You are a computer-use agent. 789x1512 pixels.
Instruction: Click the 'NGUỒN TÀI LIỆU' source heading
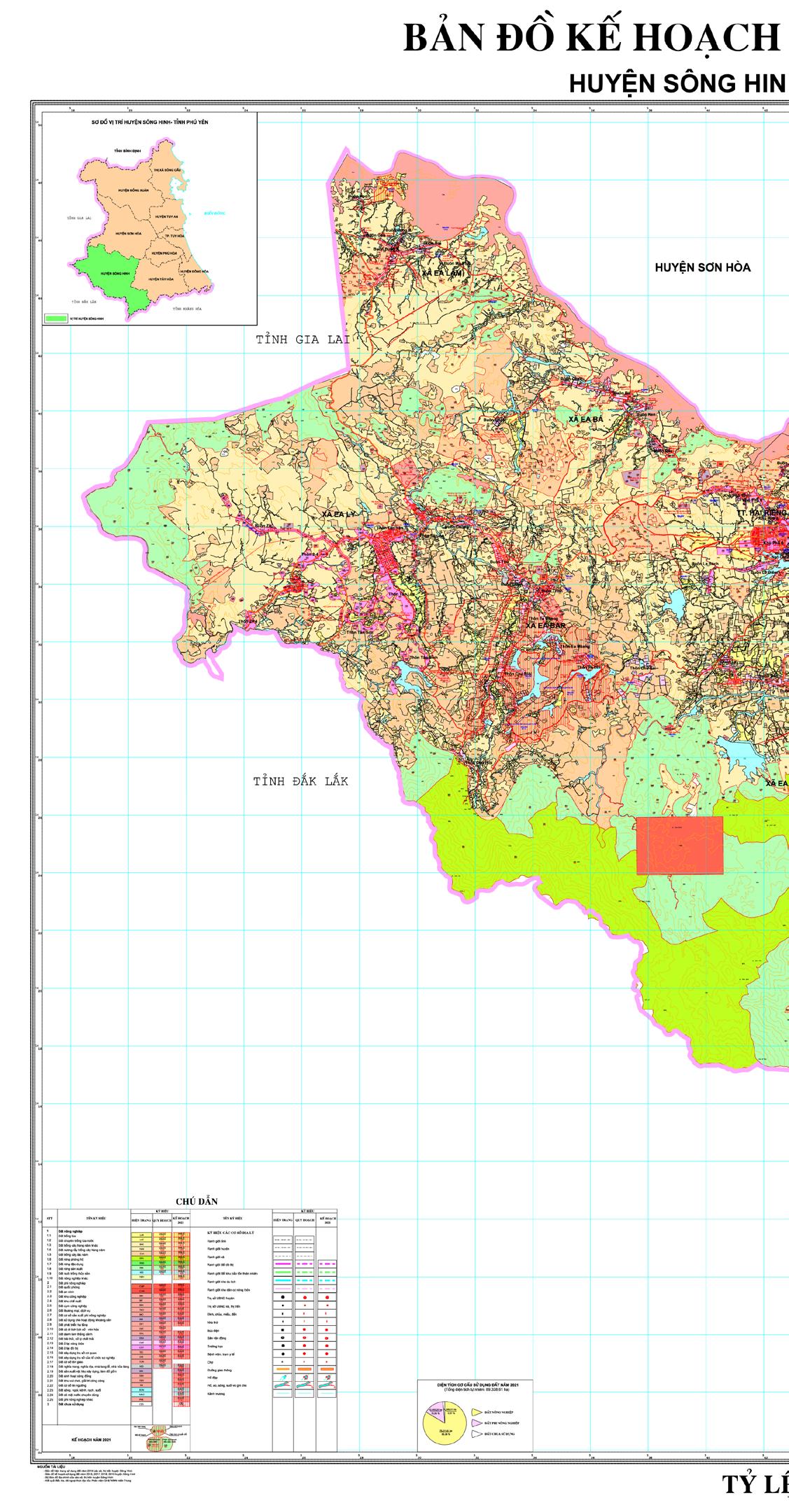[52, 1465]
